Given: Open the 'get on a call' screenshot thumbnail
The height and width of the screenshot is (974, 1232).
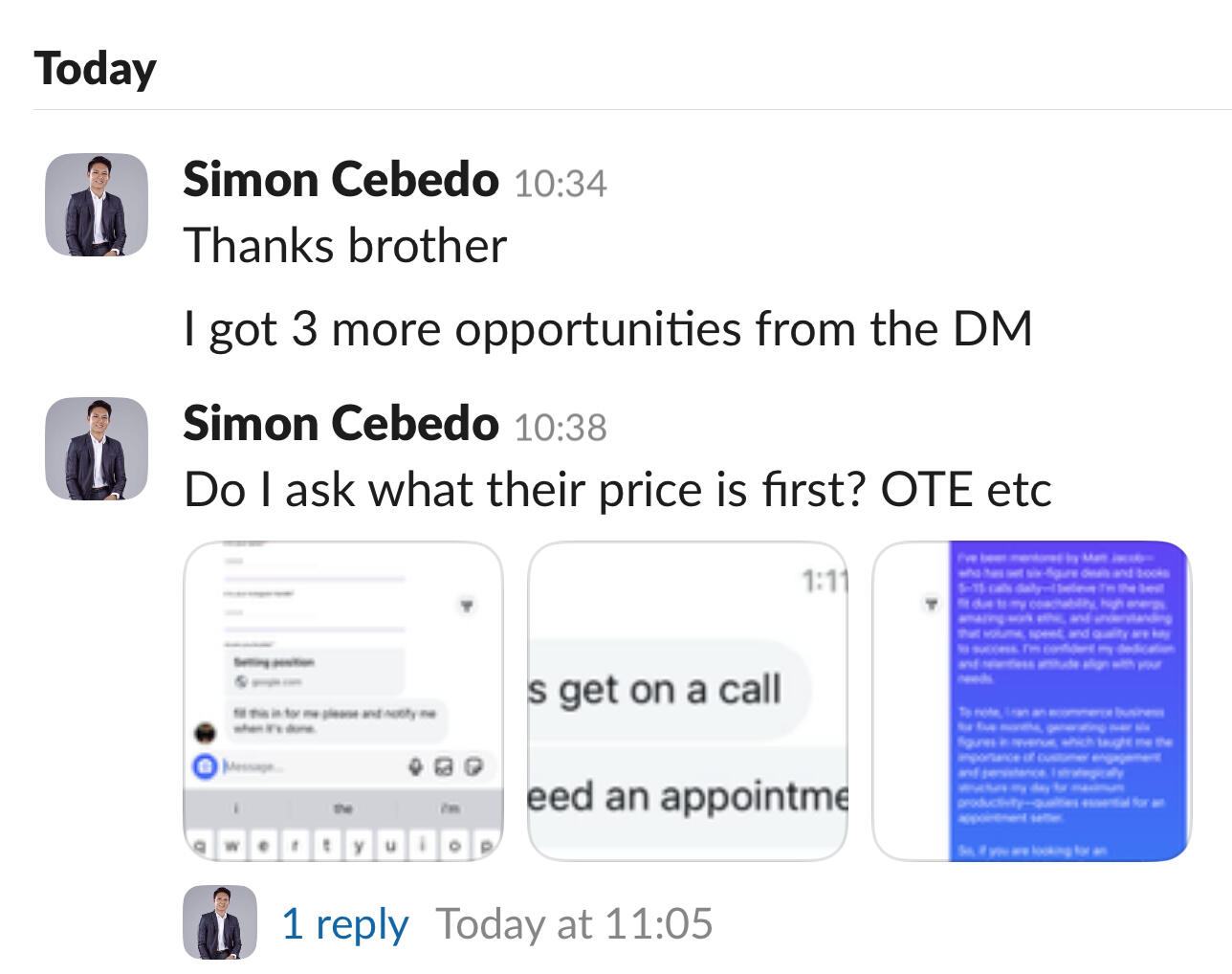Looking at the screenshot, I should coord(687,701).
